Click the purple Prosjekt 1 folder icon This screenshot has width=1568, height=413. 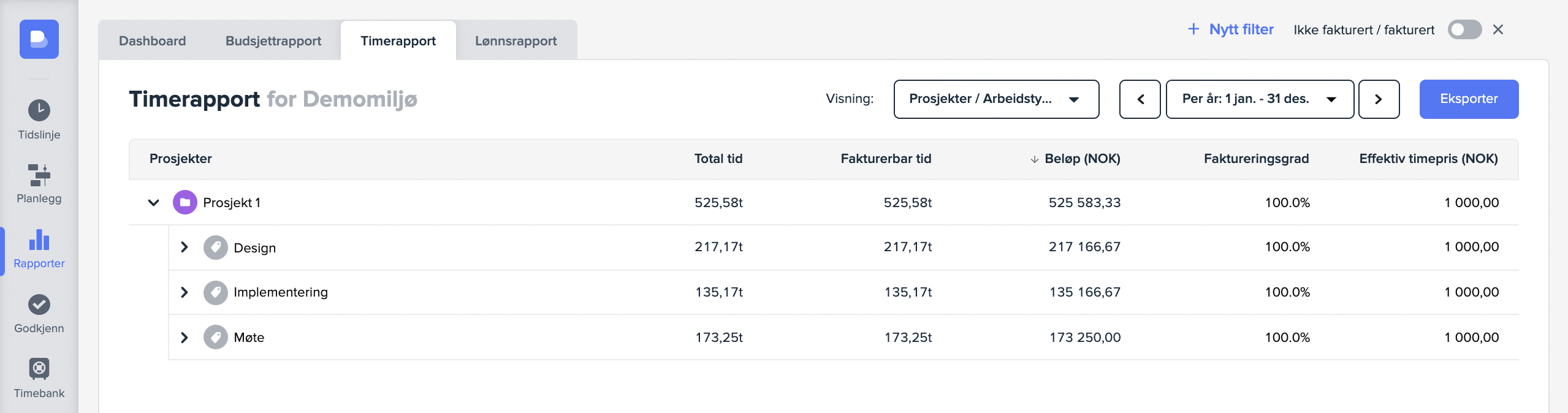tap(185, 202)
